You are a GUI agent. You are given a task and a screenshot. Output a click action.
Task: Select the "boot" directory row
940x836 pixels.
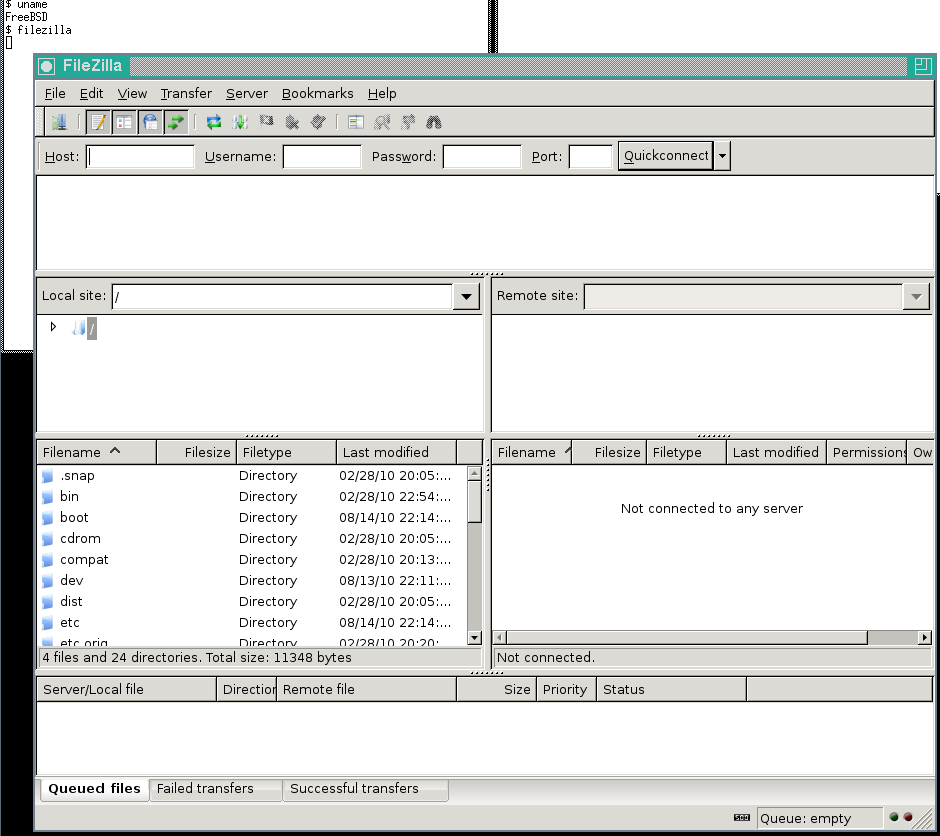pos(252,517)
